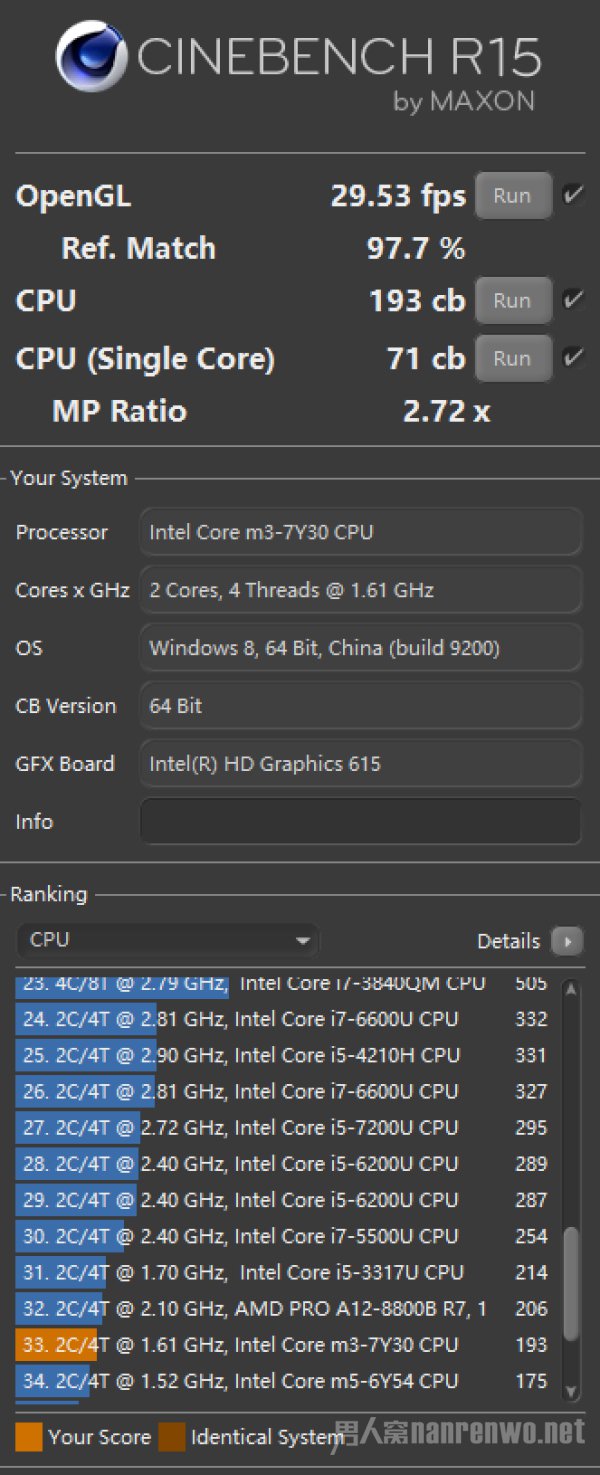Select ranking row 31 Core i5-3317U

click(x=285, y=1272)
